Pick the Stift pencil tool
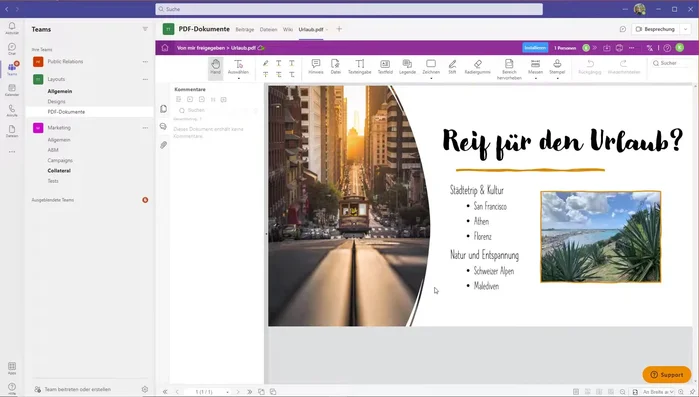This screenshot has width=699, height=397. (452, 66)
